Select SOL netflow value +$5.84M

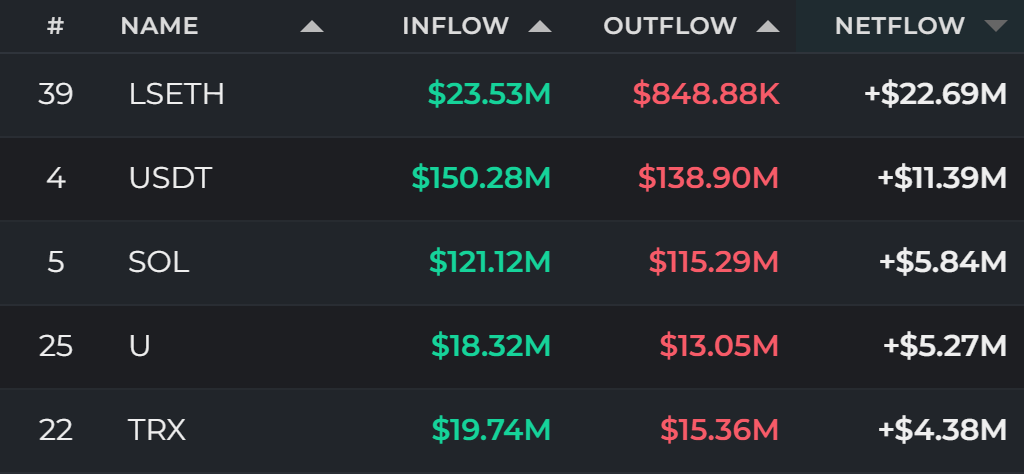943,262
